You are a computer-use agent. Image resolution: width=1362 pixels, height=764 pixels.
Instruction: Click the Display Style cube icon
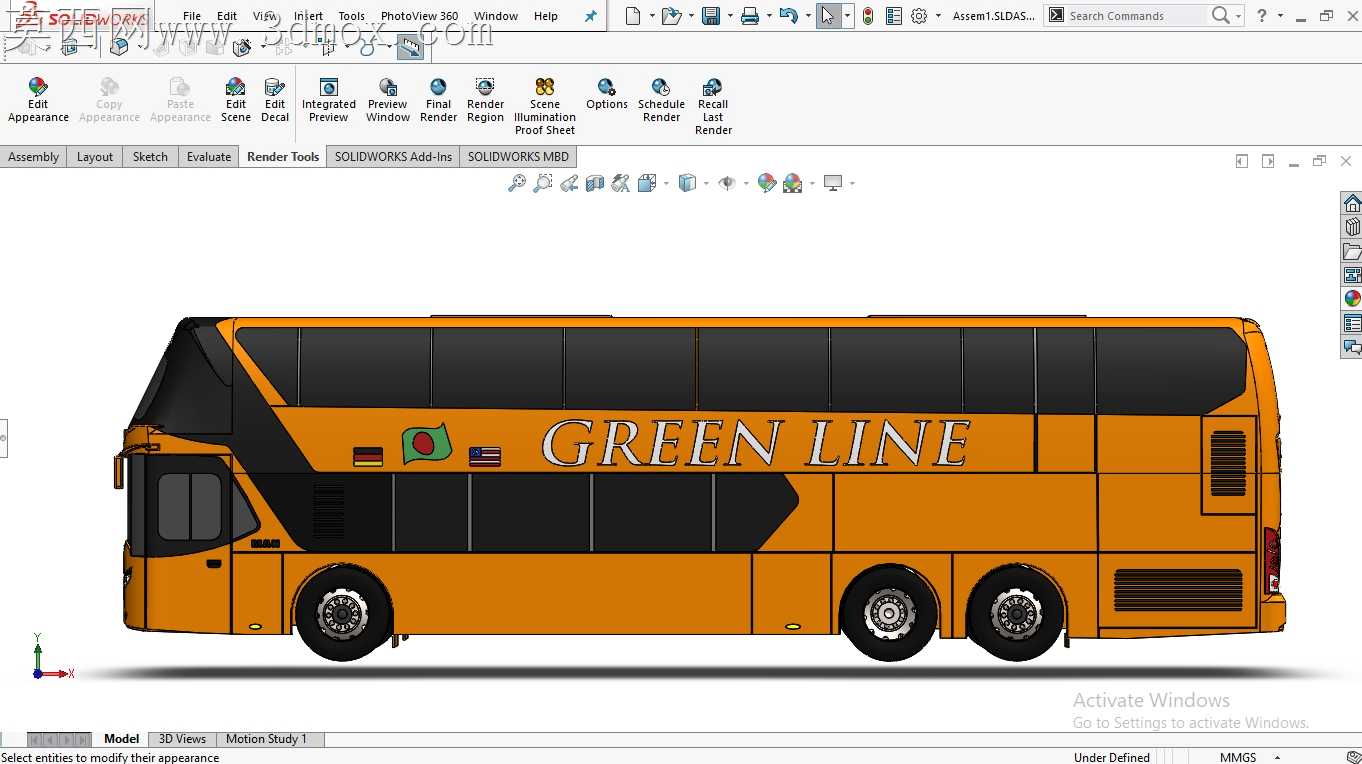(x=687, y=183)
